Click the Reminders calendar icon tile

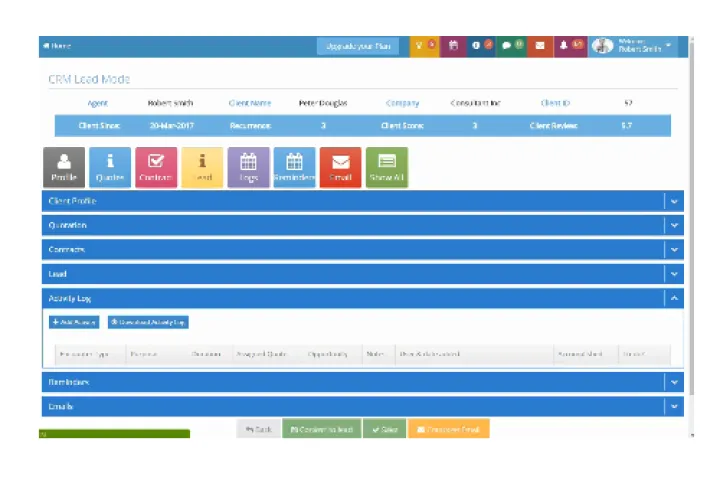pyautogui.click(x=294, y=167)
